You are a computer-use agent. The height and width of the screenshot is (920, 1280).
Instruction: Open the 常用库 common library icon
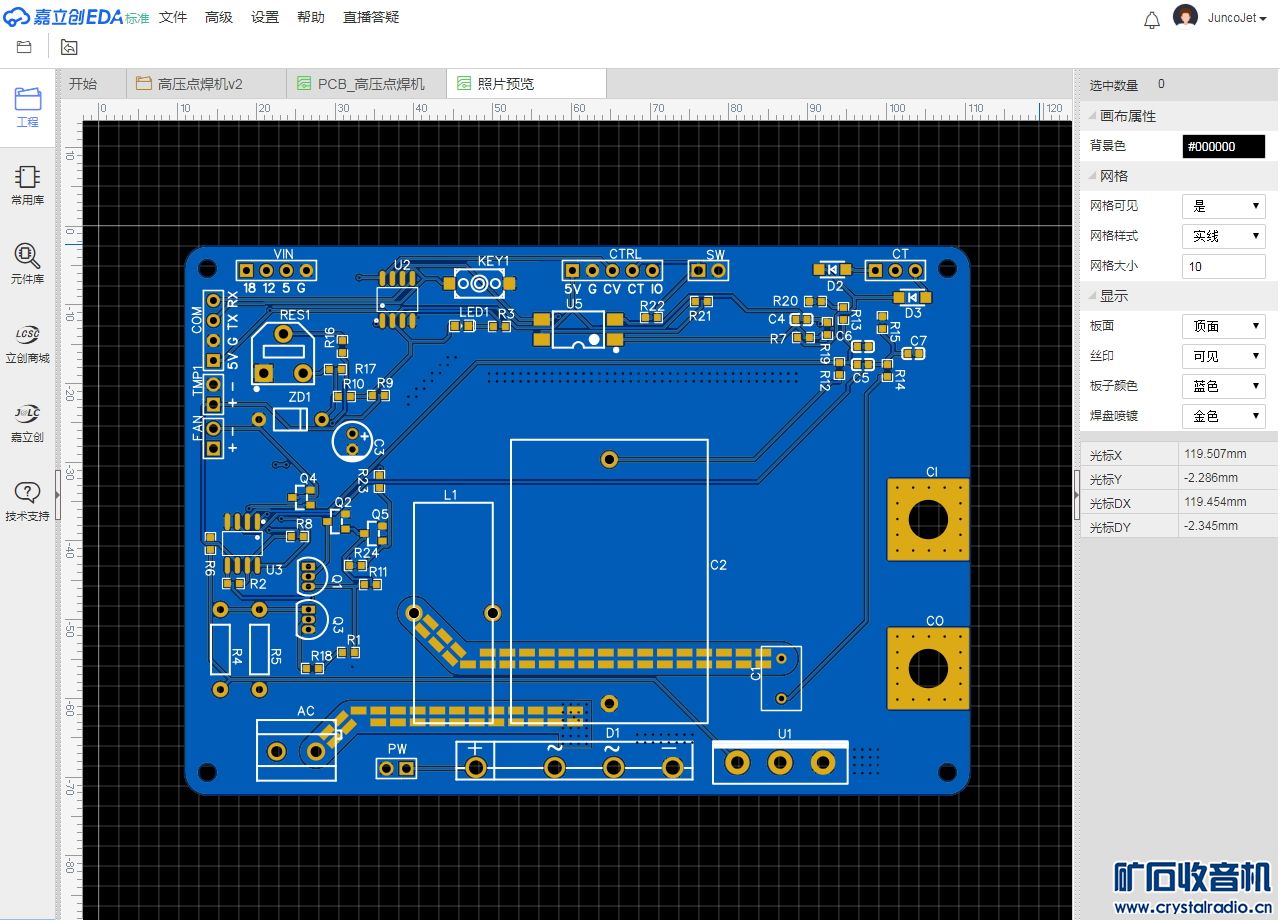(x=28, y=185)
